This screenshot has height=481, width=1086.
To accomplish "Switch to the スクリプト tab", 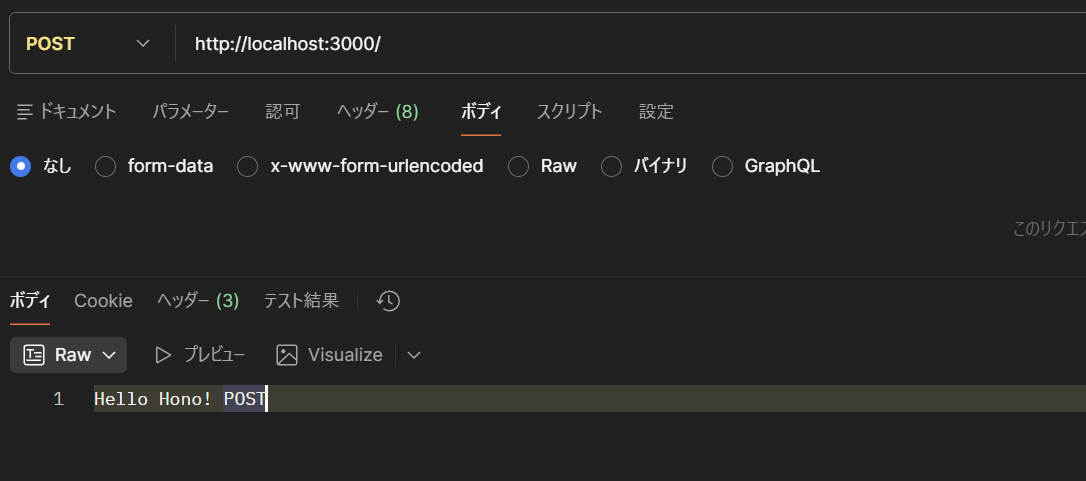I will (x=569, y=112).
